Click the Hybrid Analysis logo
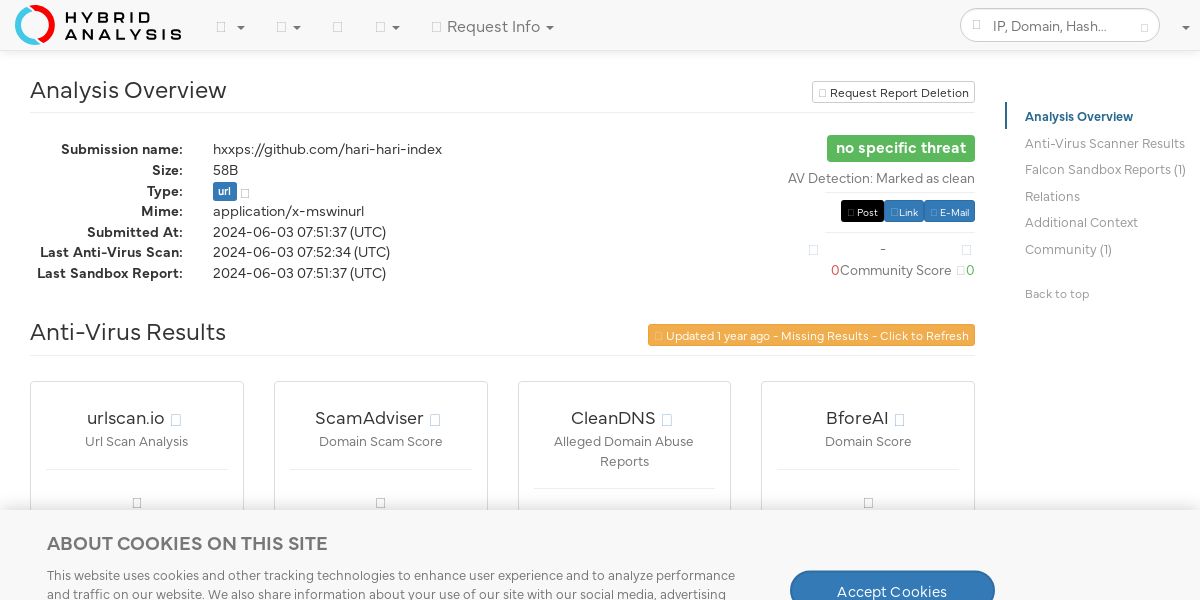The image size is (1200, 600). tap(98, 25)
